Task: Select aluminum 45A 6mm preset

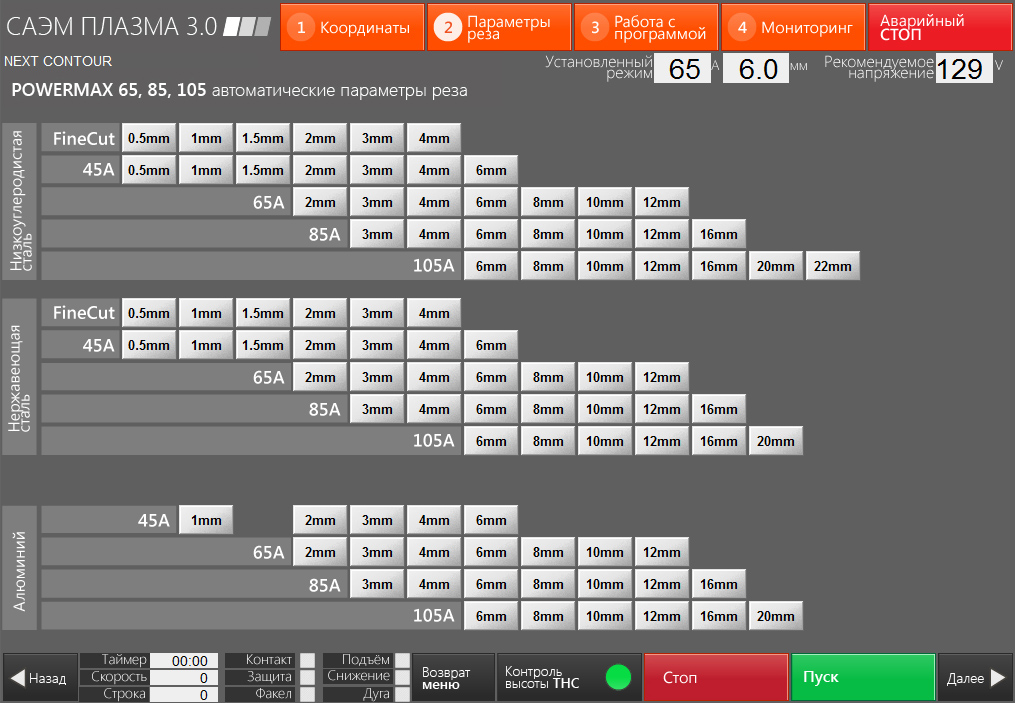Action: click(491, 520)
